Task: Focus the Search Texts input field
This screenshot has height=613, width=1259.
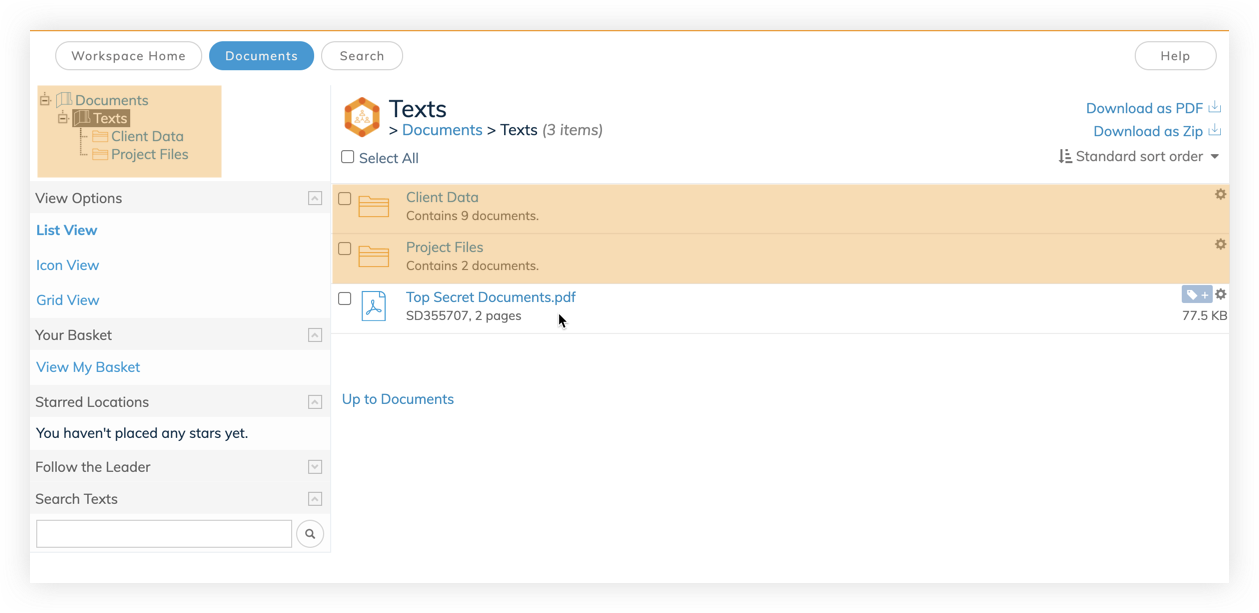Action: point(164,534)
